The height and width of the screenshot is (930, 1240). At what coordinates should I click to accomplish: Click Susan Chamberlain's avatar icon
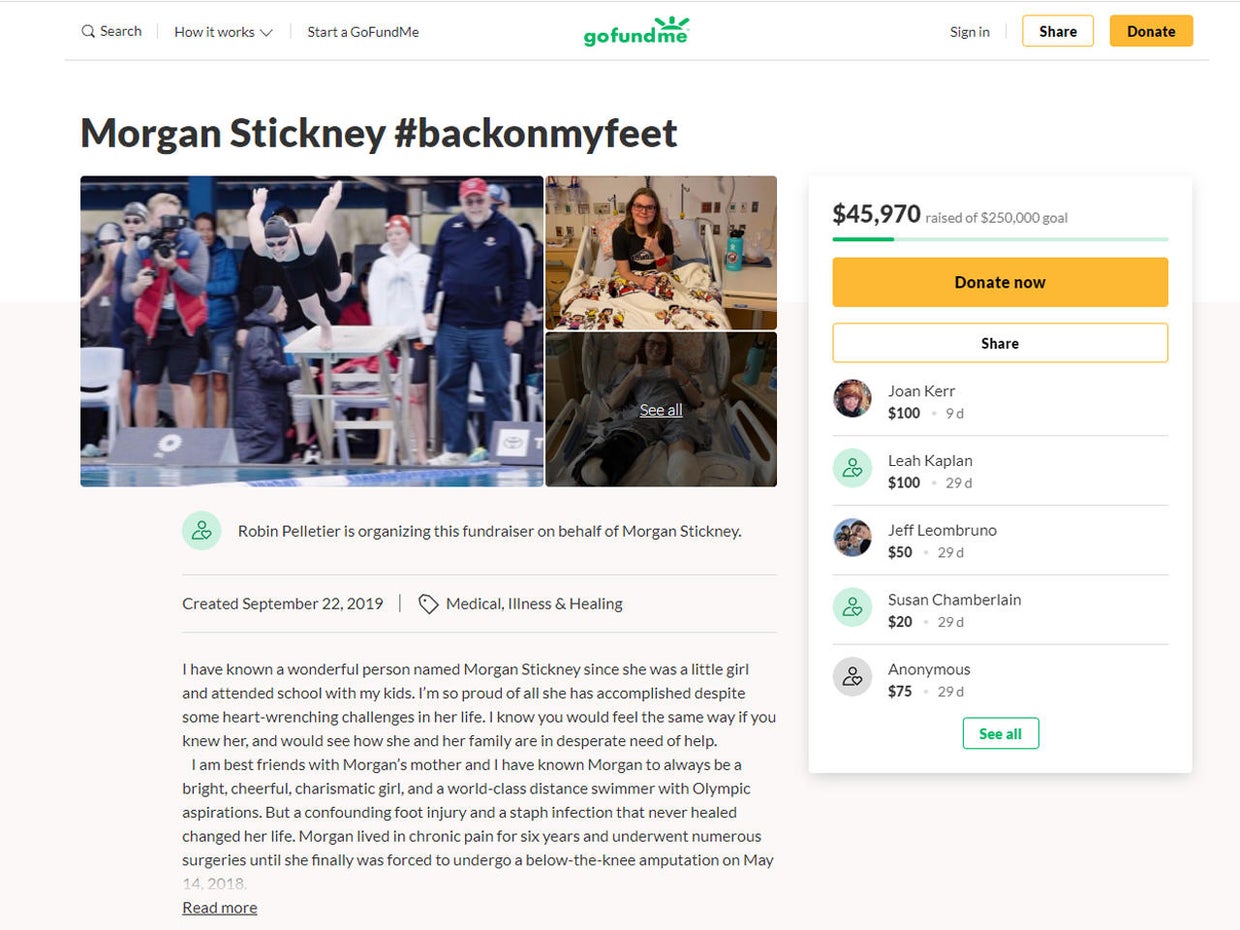click(852, 606)
